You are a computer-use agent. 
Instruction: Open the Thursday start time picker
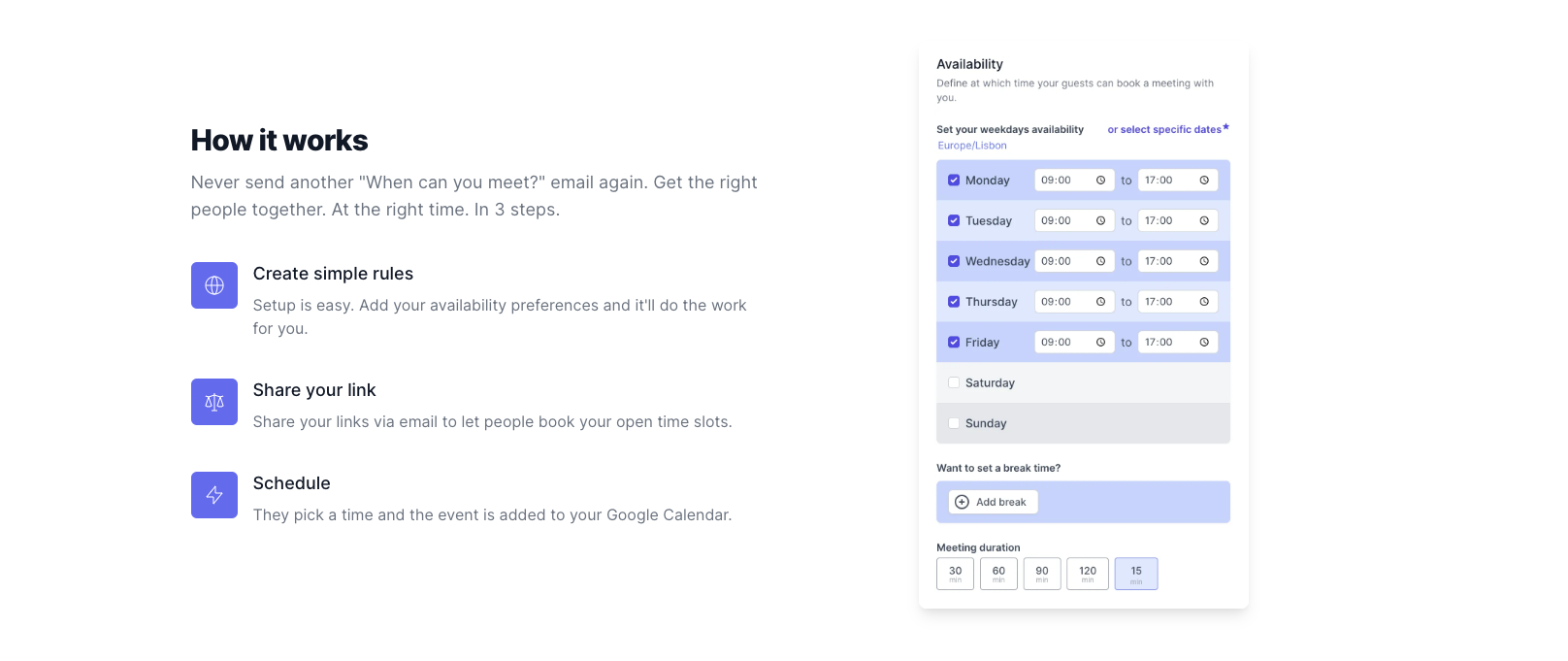coord(1065,302)
